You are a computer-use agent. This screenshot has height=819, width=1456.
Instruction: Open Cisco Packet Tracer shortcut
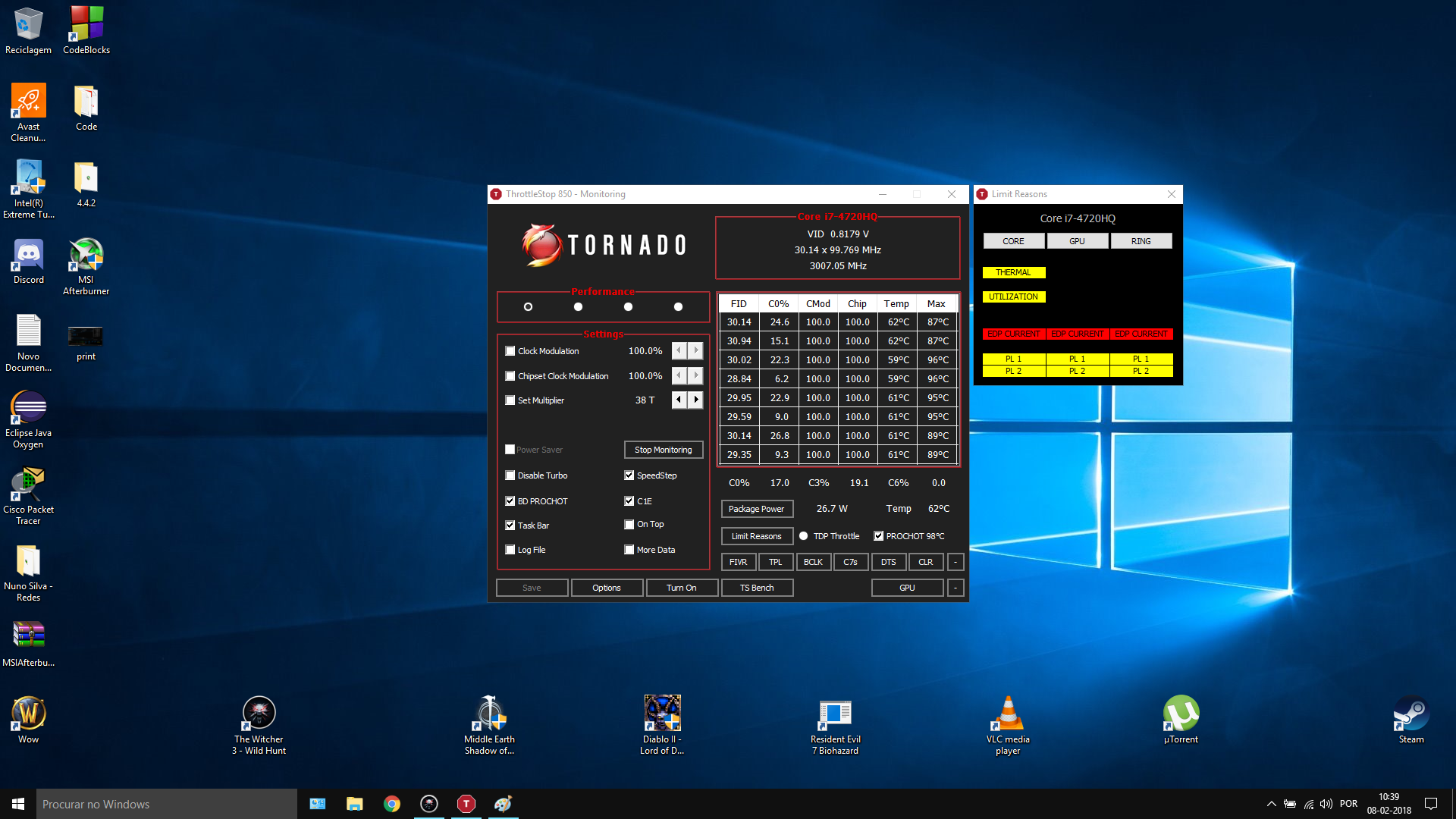pyautogui.click(x=28, y=485)
